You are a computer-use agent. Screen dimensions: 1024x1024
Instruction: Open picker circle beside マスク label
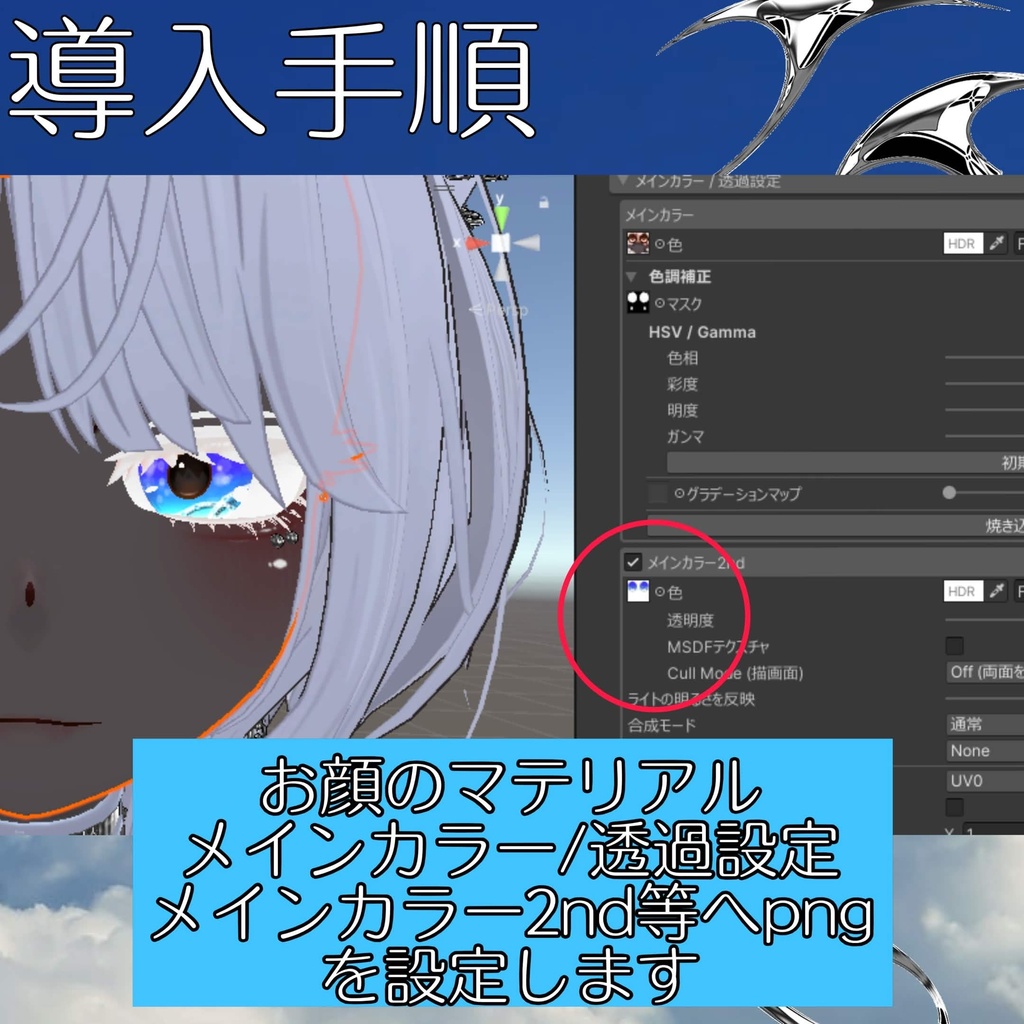660,303
